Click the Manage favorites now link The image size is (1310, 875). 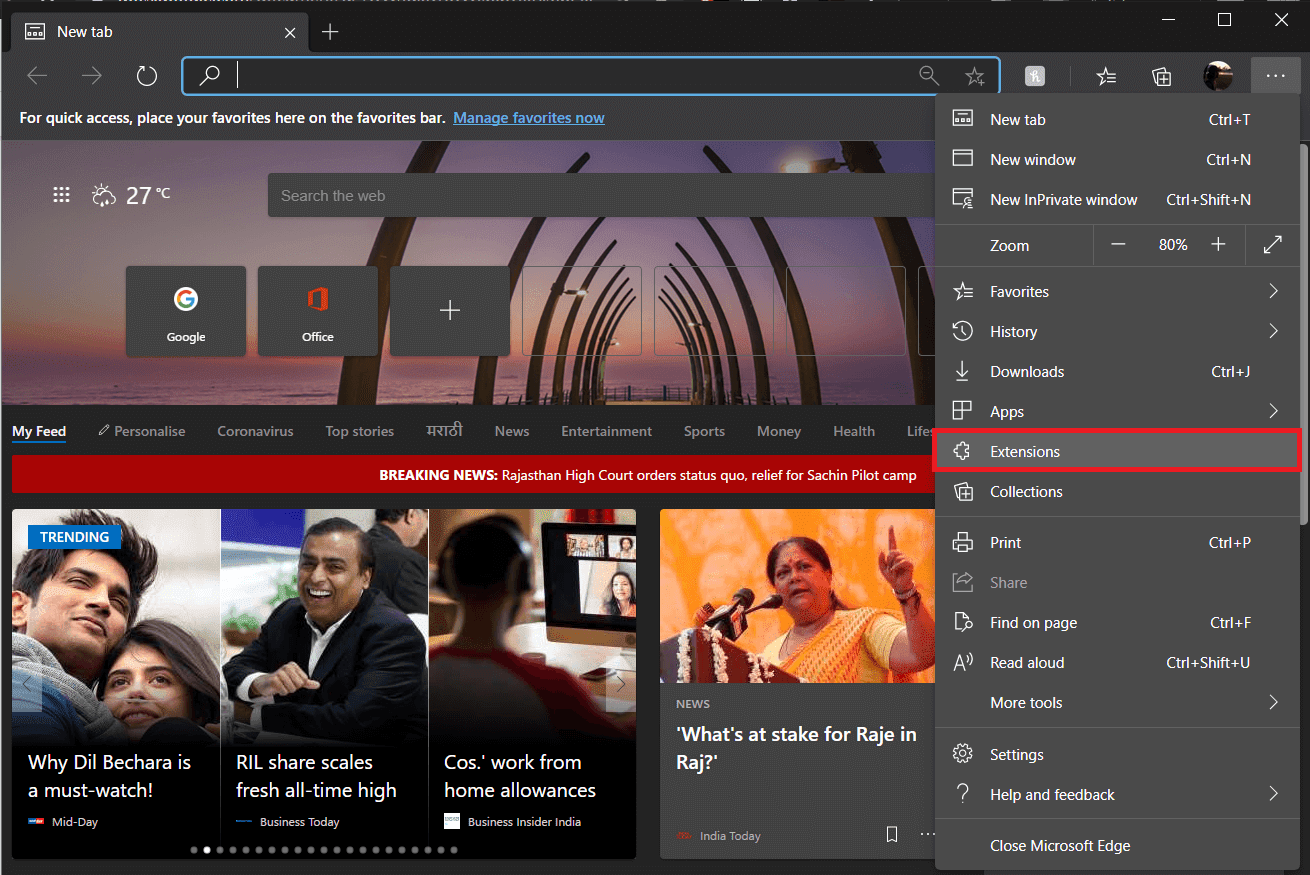point(528,118)
